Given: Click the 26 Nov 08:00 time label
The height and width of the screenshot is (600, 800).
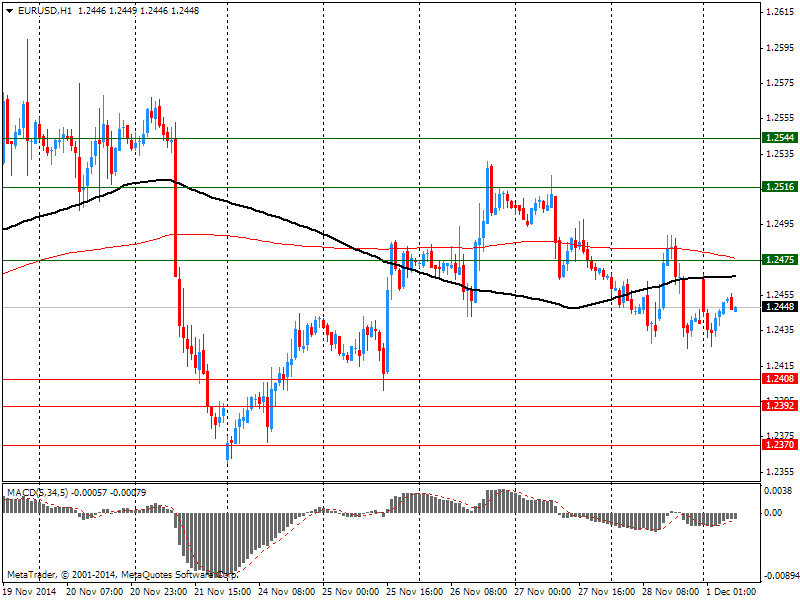Looking at the screenshot, I should tap(479, 592).
